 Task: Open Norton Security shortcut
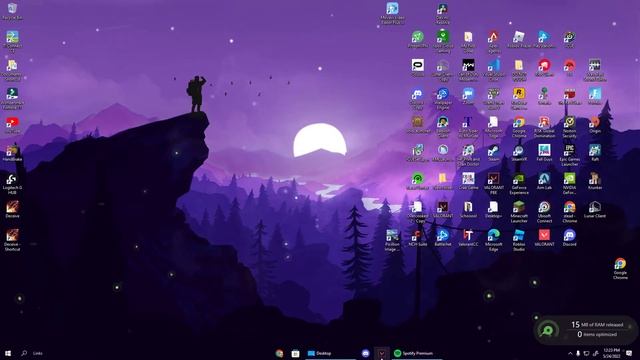(x=569, y=127)
